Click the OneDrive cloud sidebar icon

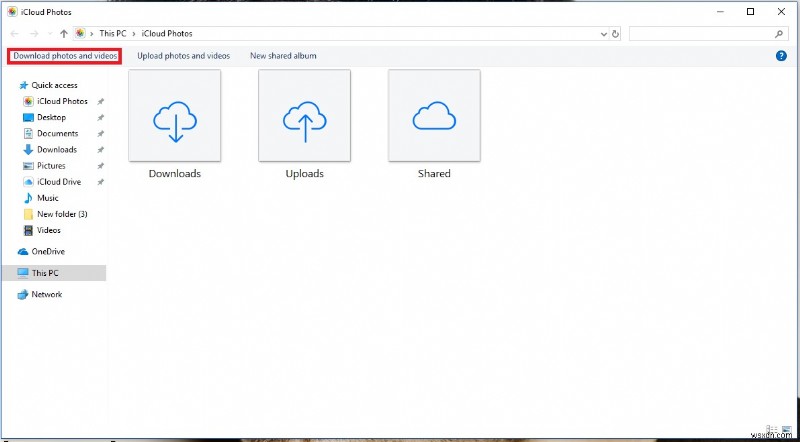tap(23, 252)
